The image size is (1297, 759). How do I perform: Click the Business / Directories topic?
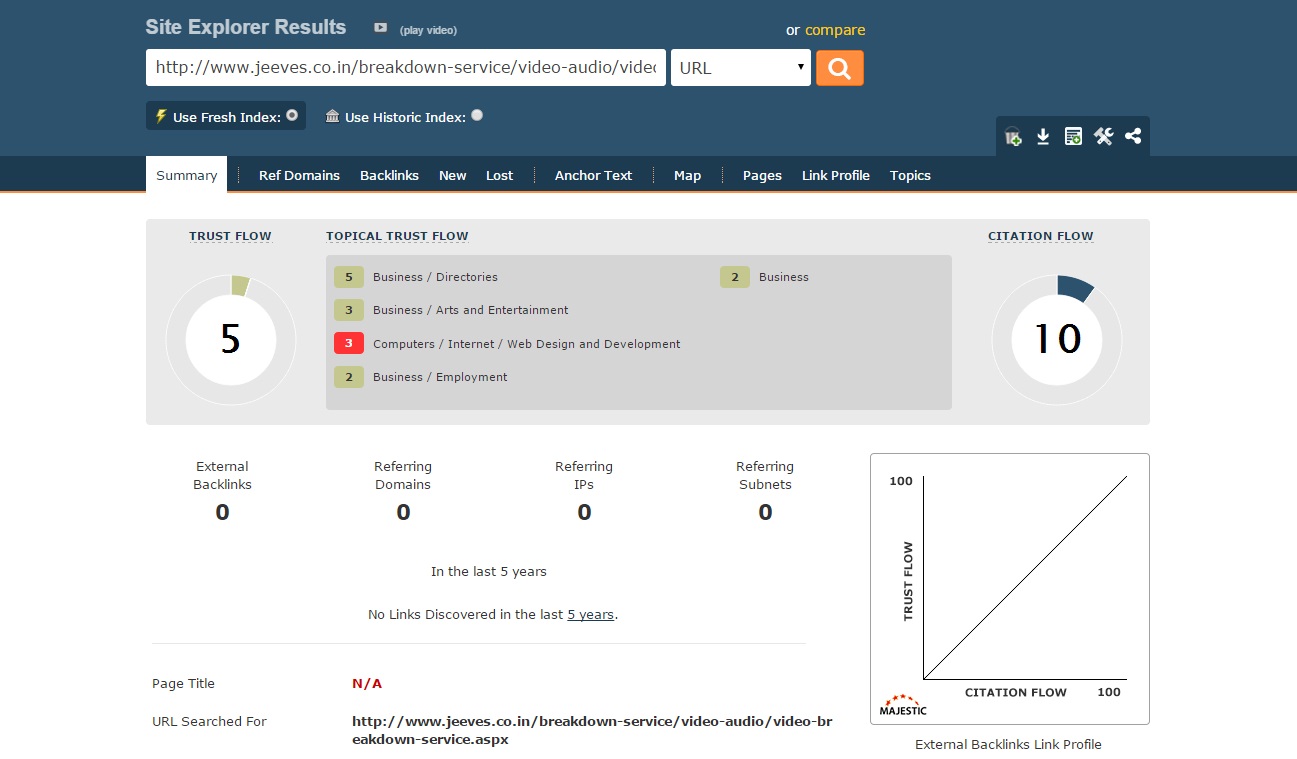435,277
